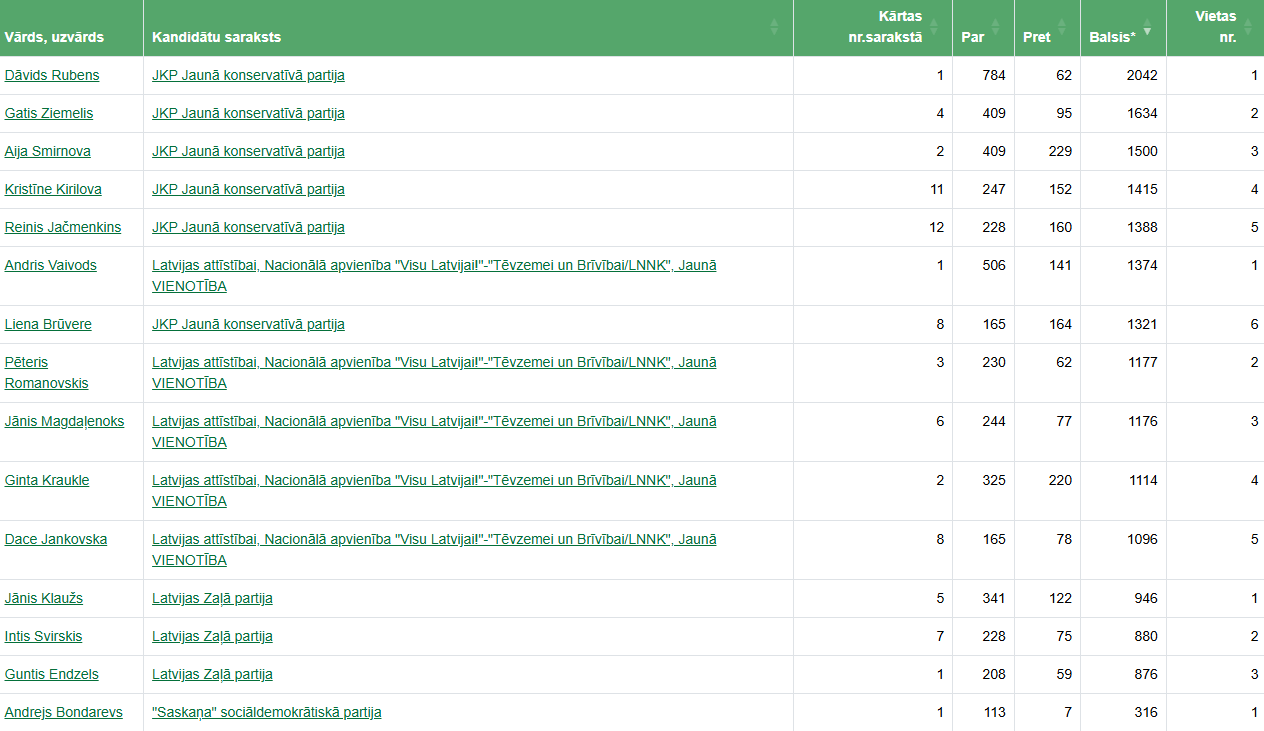
Task: Sort by the Par column arrows
Action: click(x=995, y=27)
